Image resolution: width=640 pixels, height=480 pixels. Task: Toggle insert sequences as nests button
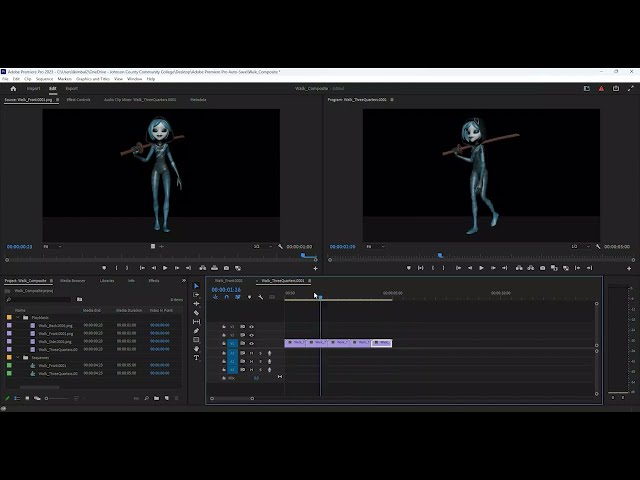215,297
